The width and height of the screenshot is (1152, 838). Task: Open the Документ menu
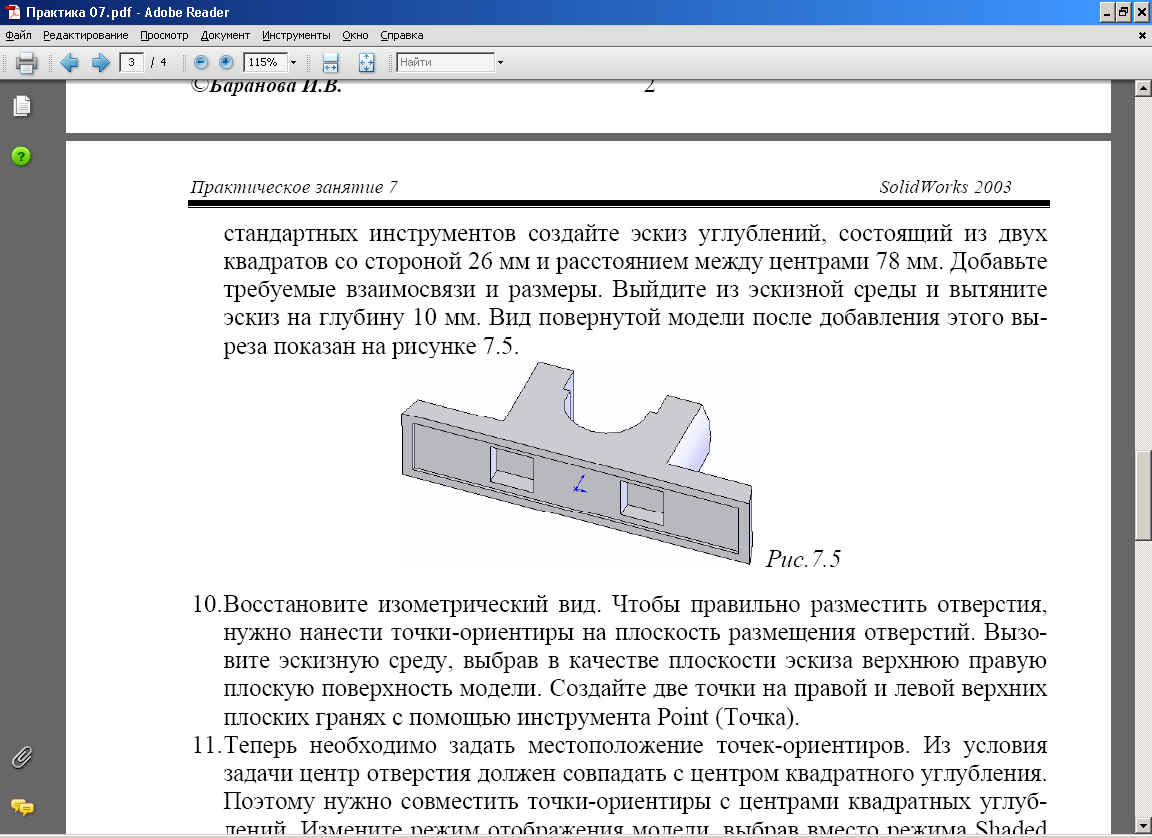coord(225,35)
